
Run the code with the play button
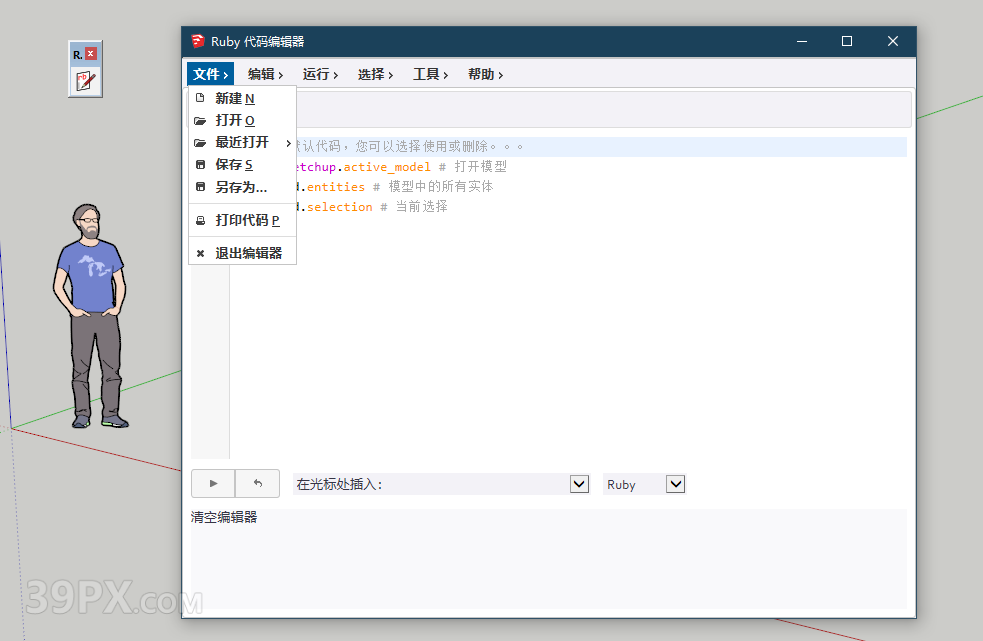213,484
